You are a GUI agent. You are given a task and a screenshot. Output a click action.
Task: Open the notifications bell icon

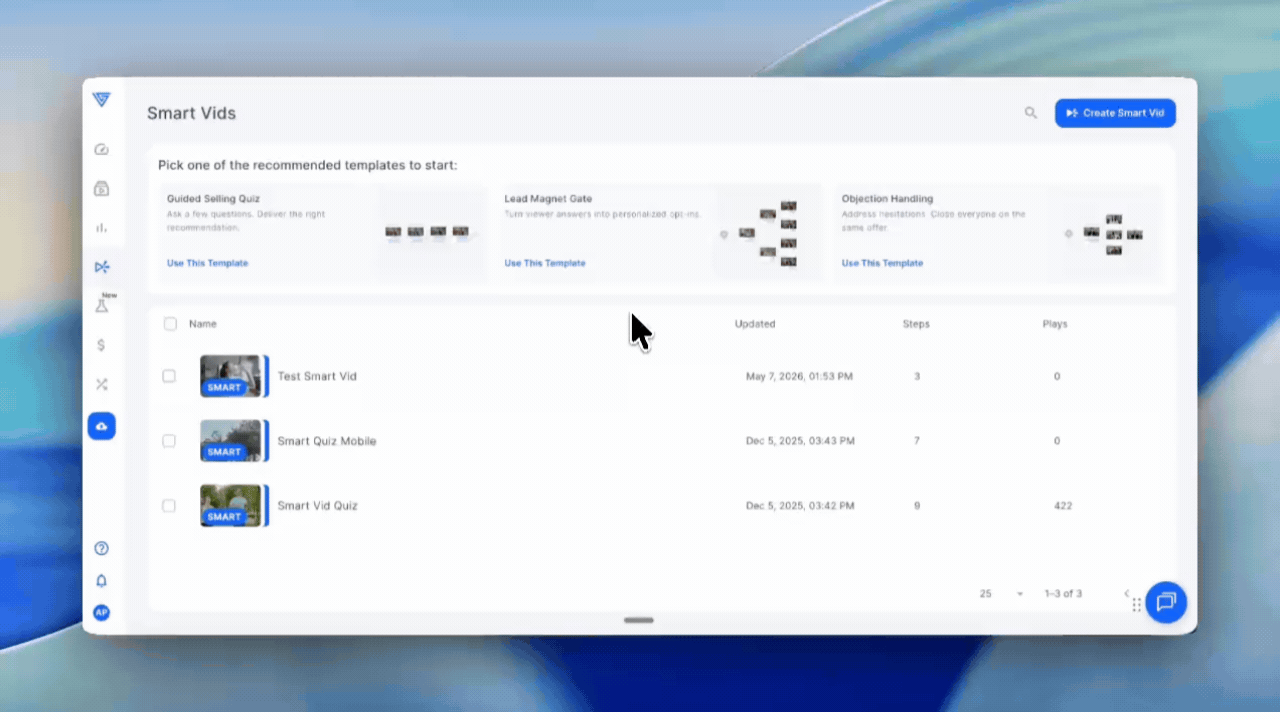pos(101,580)
